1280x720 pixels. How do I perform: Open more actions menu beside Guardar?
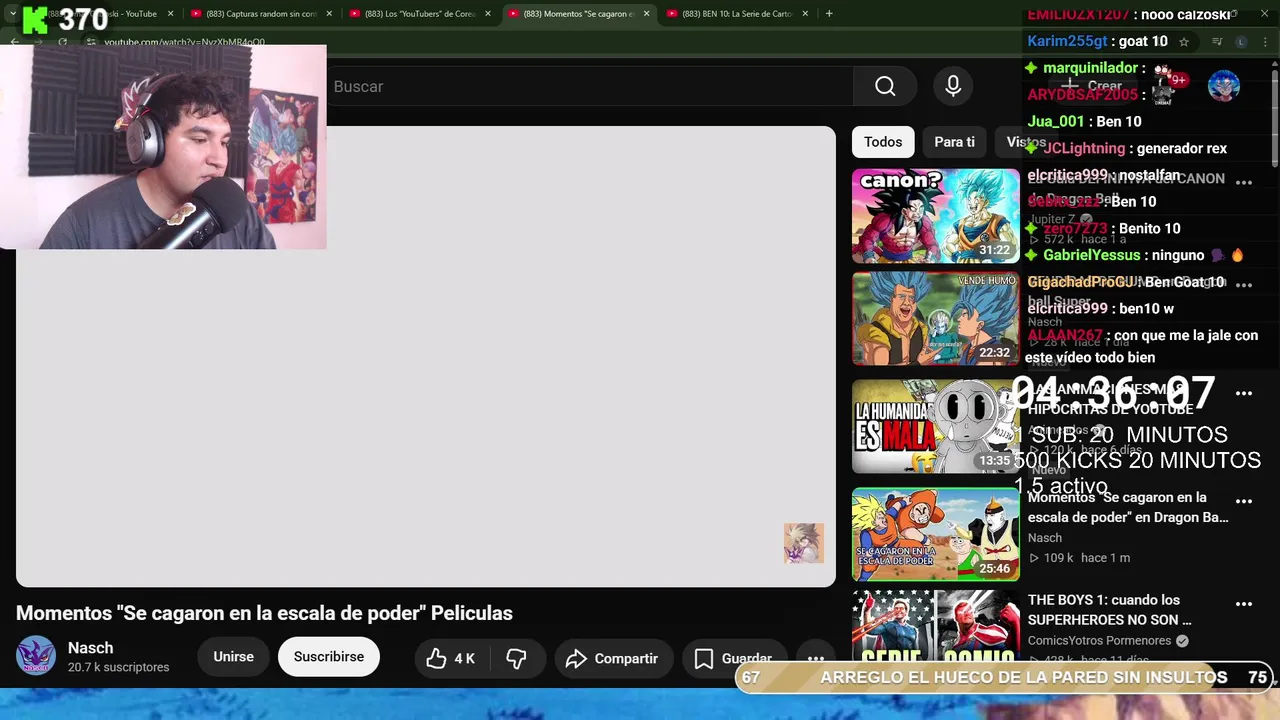click(x=816, y=658)
